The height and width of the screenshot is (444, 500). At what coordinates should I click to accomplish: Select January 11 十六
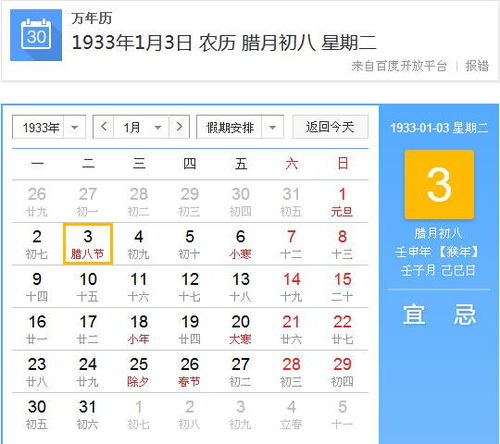tap(139, 287)
